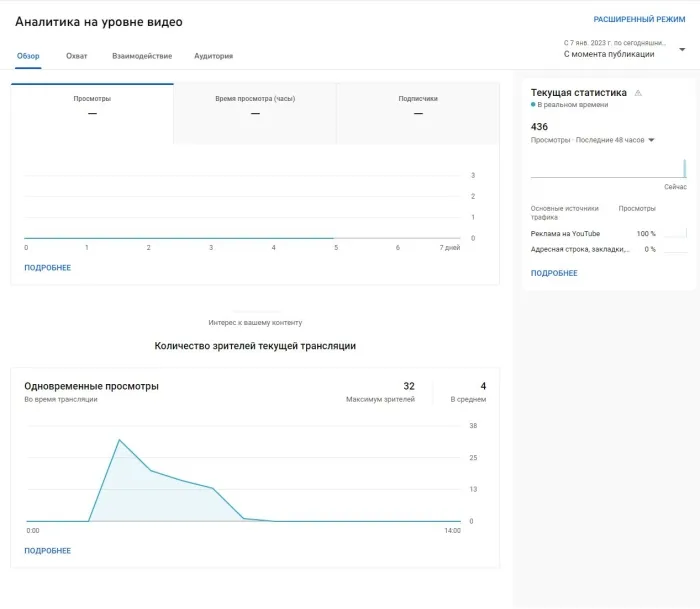Click the peak of concurrent viewers chart
The width and height of the screenshot is (700, 609).
click(119, 440)
